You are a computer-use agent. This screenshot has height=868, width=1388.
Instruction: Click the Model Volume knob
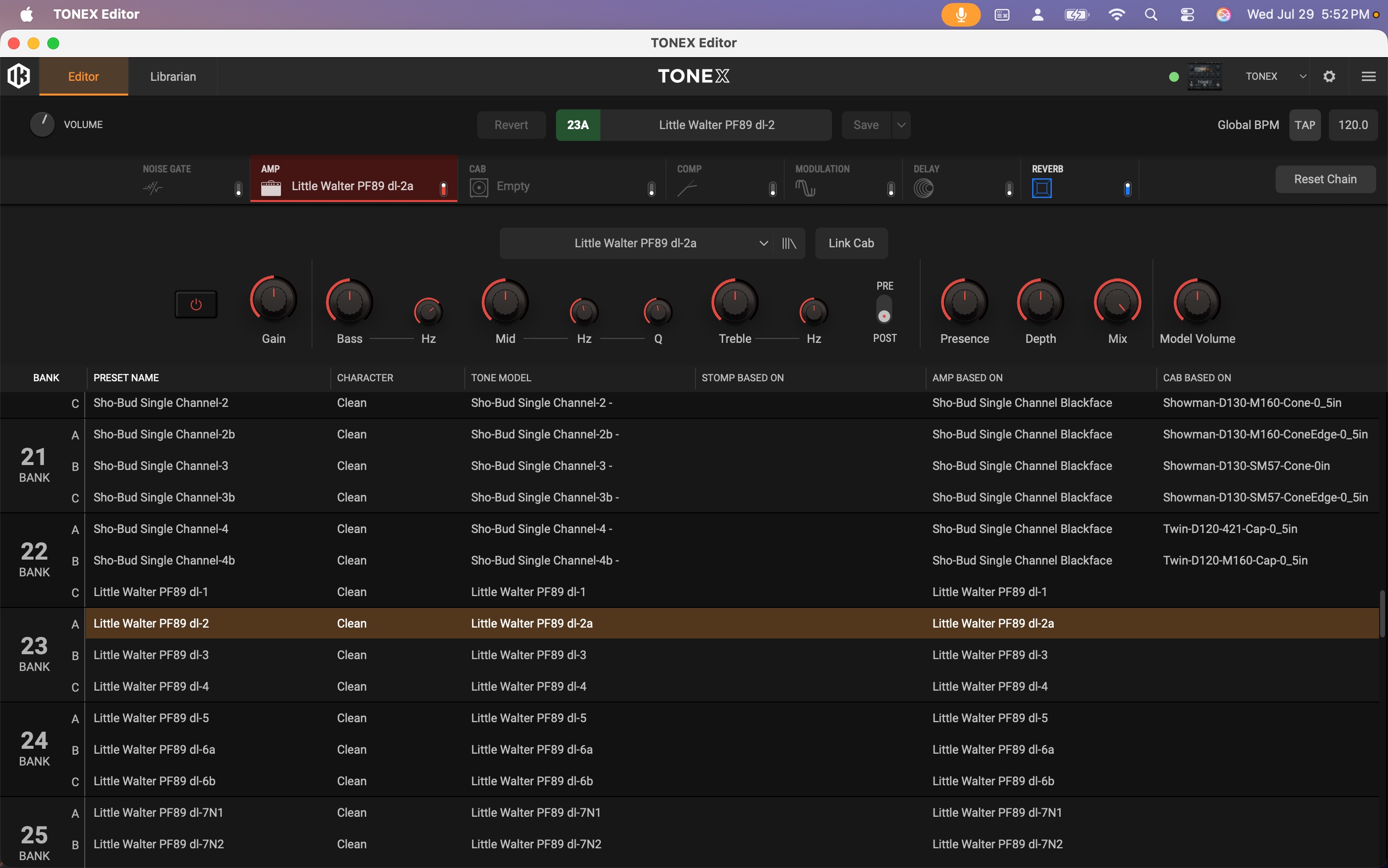1197,302
